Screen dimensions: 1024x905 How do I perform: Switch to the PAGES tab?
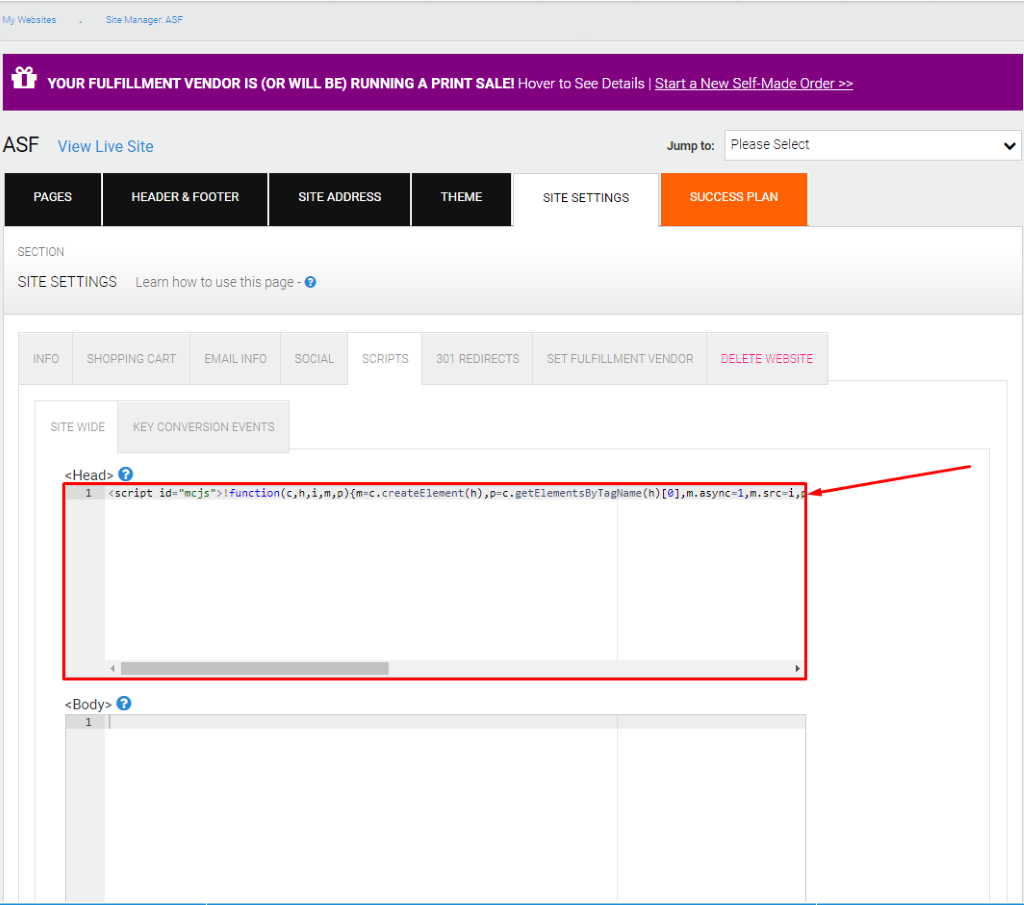[x=52, y=197]
